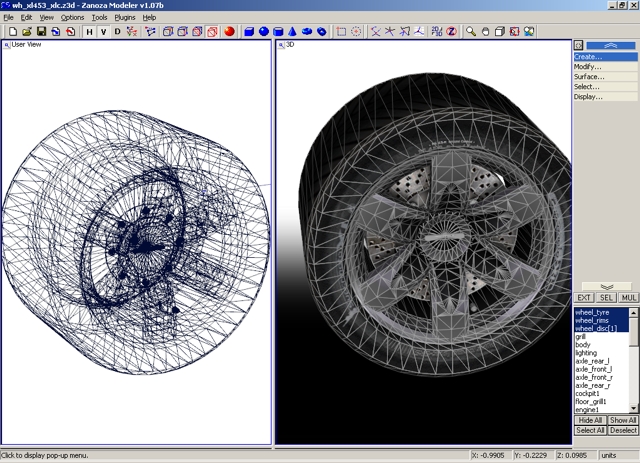The height and width of the screenshot is (463, 640).
Task: Toggle the V axis lock button
Action: point(103,32)
